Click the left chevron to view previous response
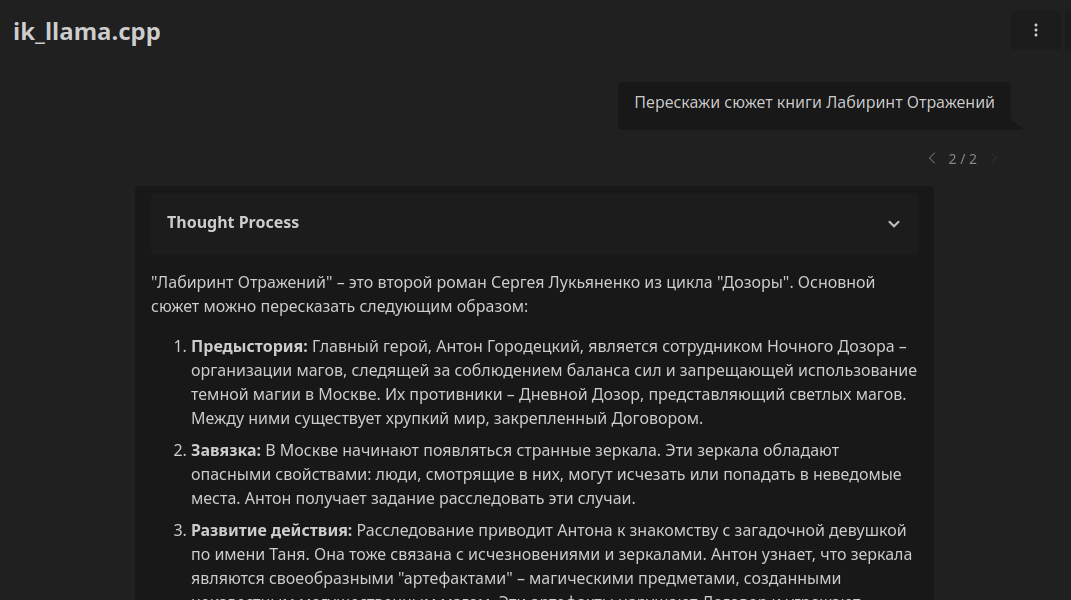Screen dimensions: 1071x600 click(x=932, y=158)
